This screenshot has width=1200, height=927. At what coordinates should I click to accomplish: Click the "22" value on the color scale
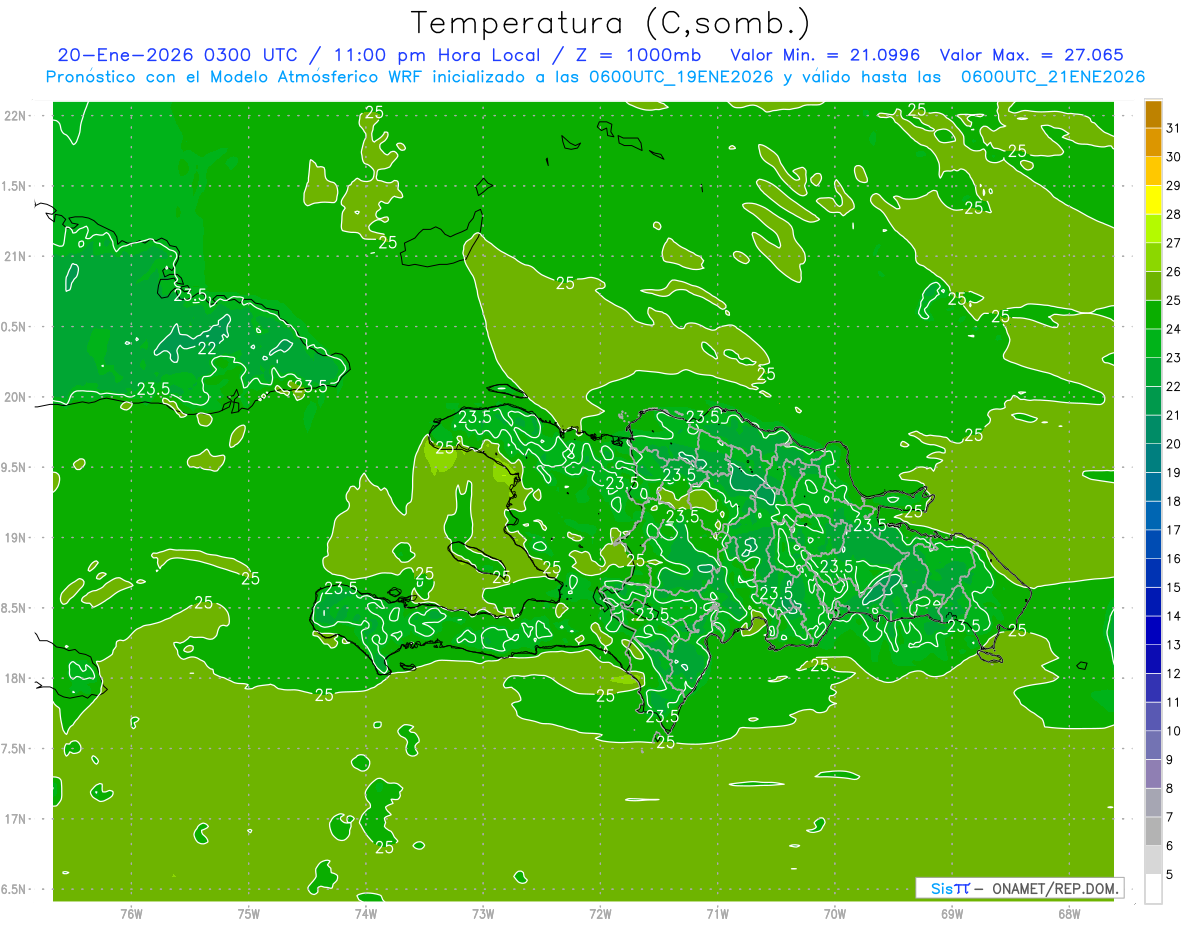(x=1174, y=386)
